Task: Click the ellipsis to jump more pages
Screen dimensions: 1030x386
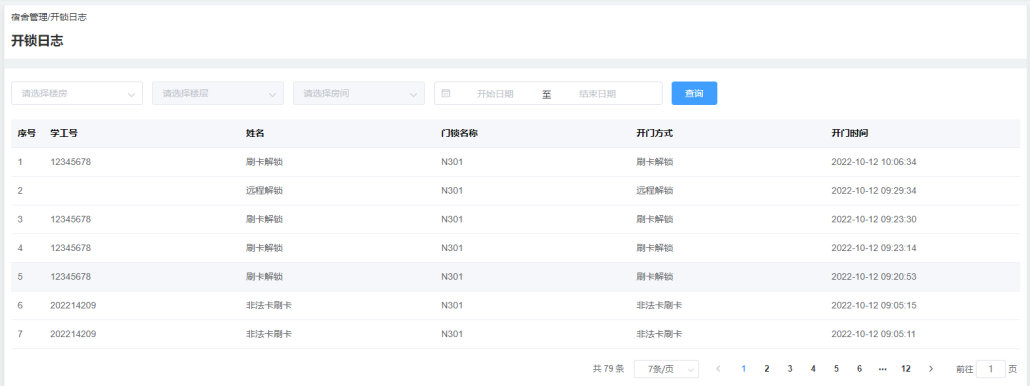Action: click(x=882, y=369)
